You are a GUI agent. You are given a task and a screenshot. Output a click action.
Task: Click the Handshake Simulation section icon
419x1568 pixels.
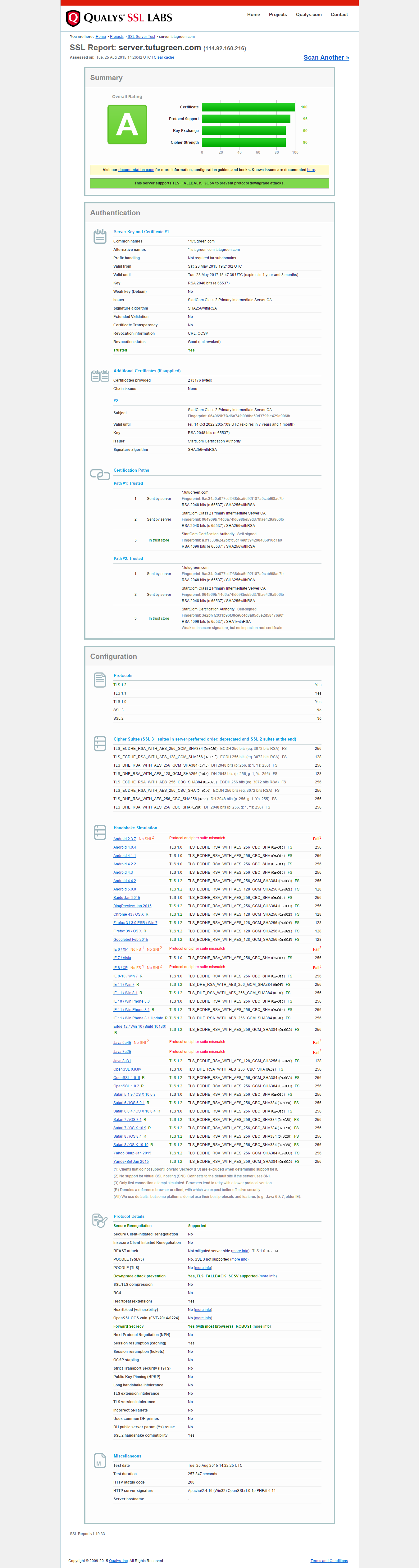tap(100, 832)
